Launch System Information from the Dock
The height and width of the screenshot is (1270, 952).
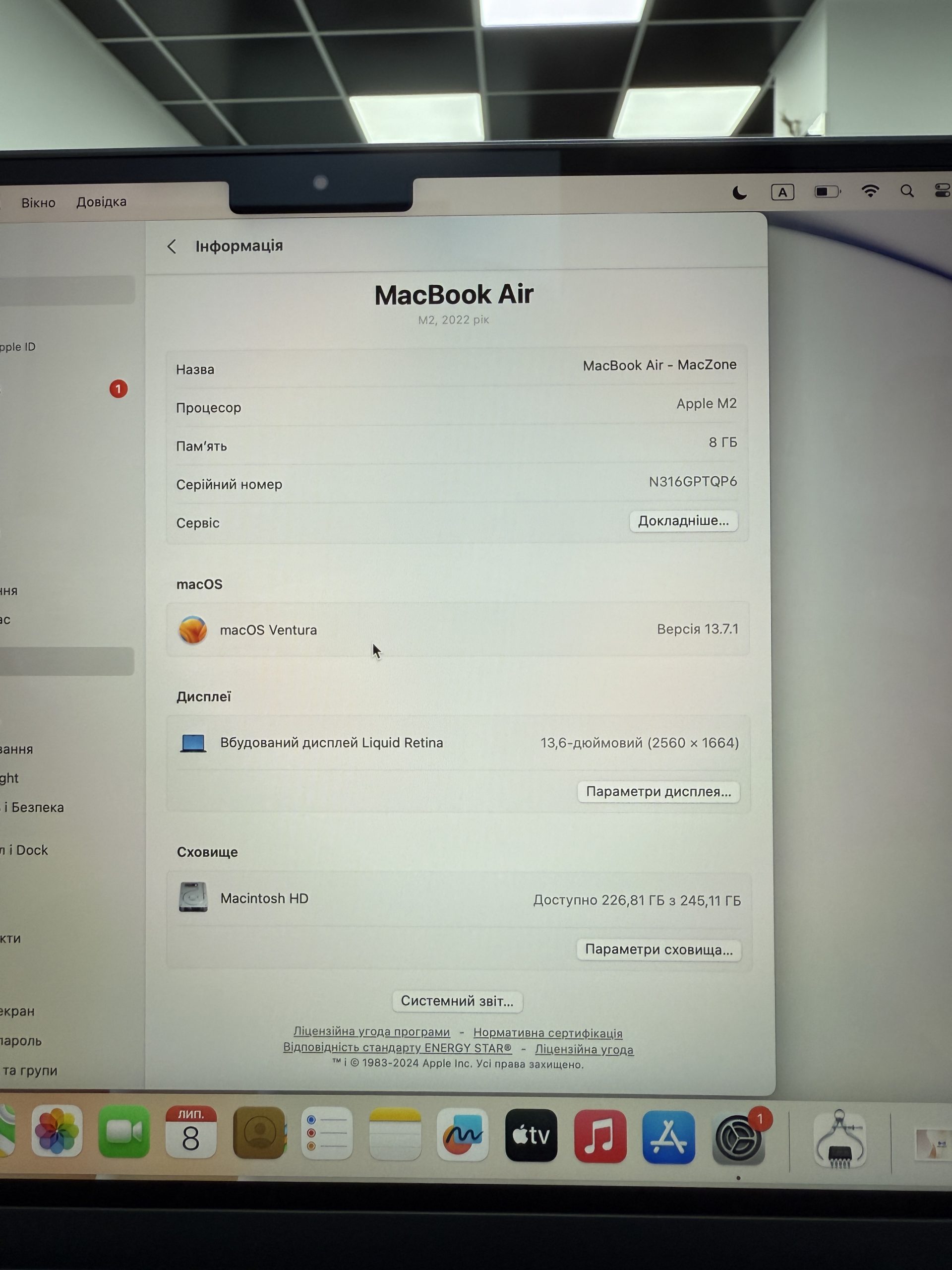839,1139
